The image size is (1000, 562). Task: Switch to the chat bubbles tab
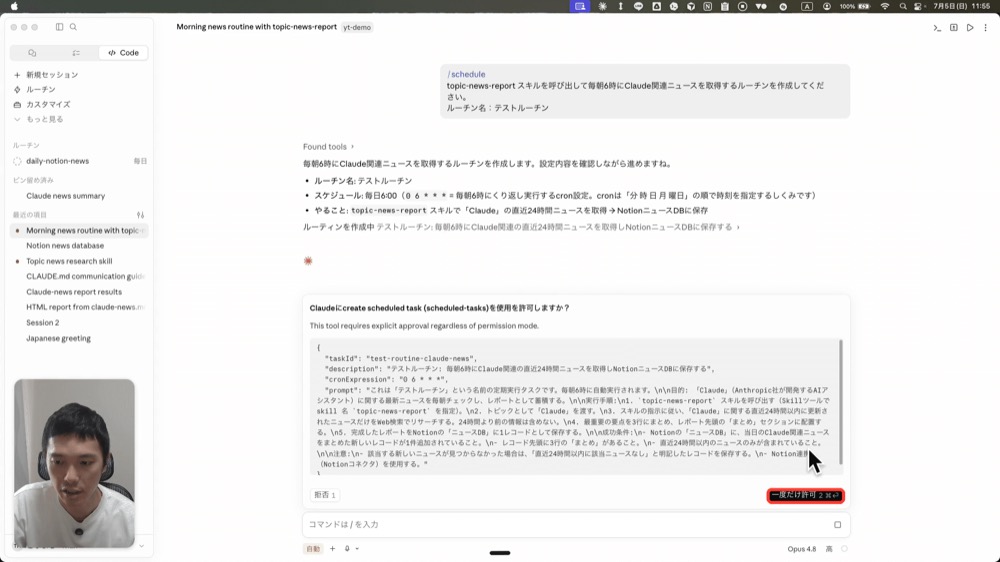point(32,53)
